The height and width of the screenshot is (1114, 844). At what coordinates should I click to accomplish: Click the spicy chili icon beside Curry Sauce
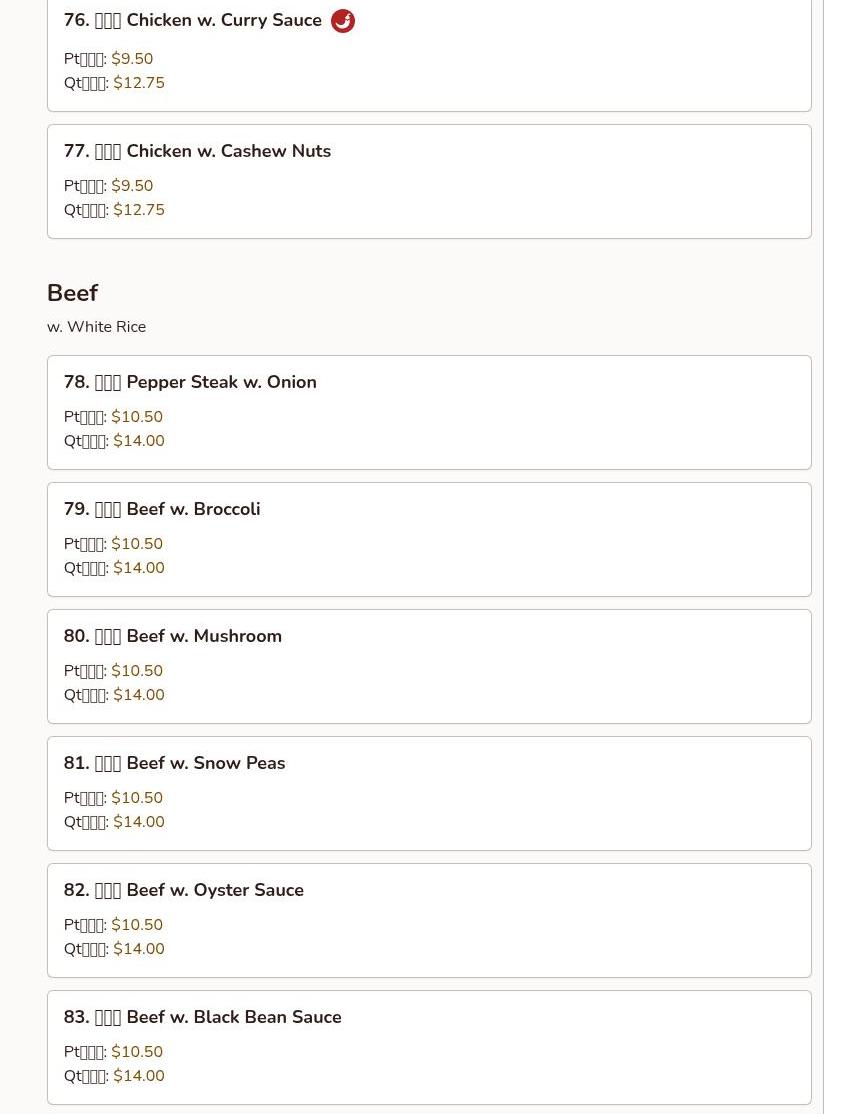343,21
